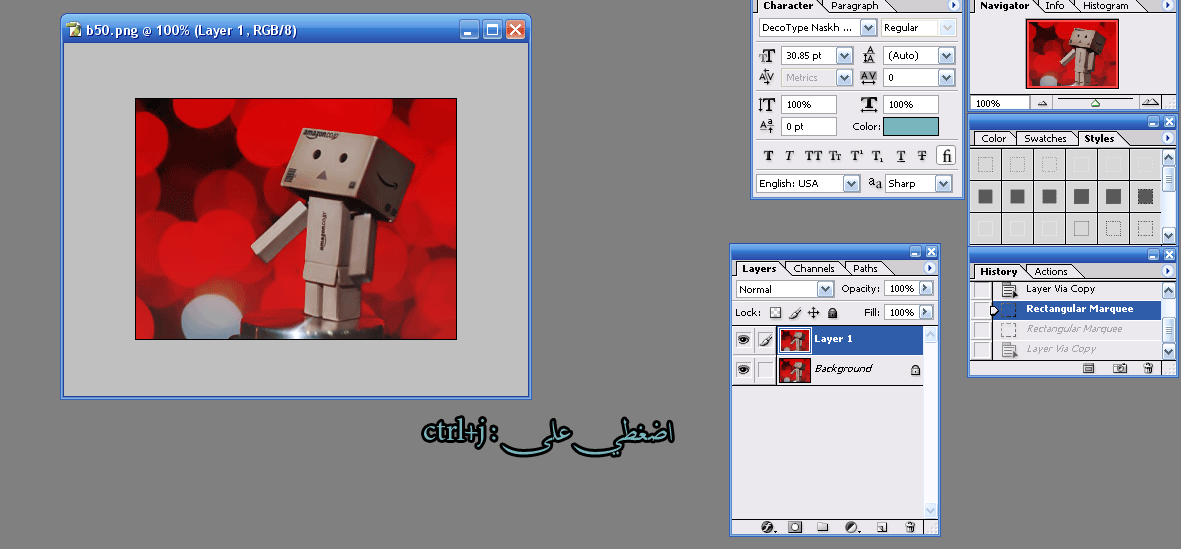Image resolution: width=1182 pixels, height=549 pixels.
Task: Select the Layer Via Copy history state
Action: [x=1060, y=289]
